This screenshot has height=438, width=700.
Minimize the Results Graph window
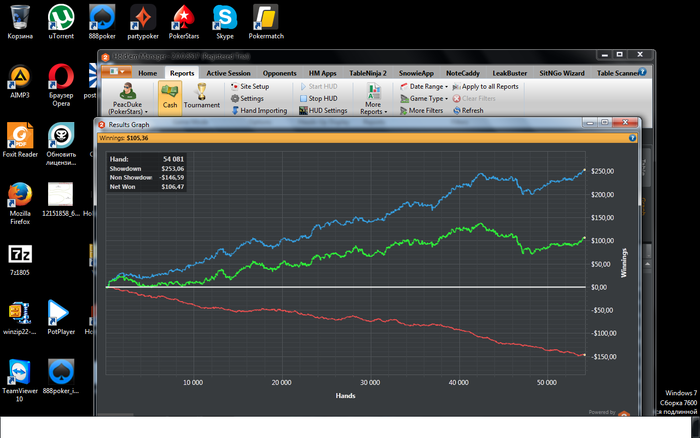click(x=590, y=122)
